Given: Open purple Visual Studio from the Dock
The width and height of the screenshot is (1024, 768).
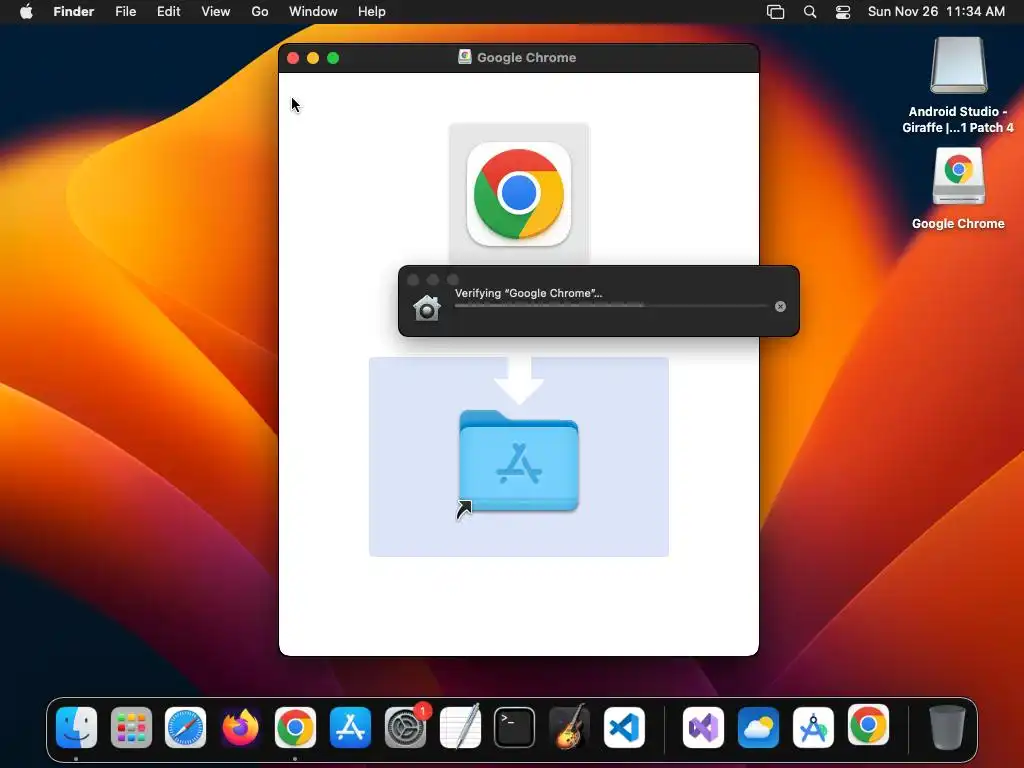Looking at the screenshot, I should [703, 727].
